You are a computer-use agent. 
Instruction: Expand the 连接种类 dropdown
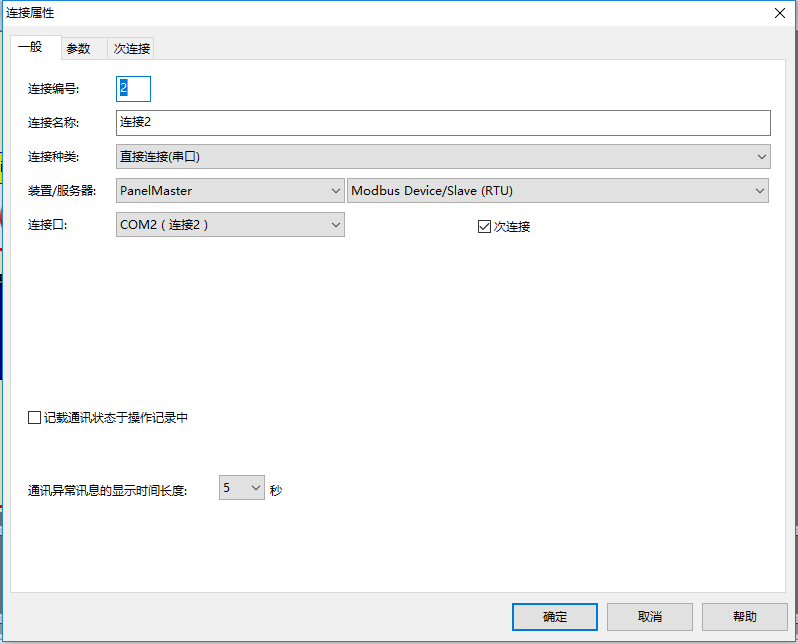443,156
